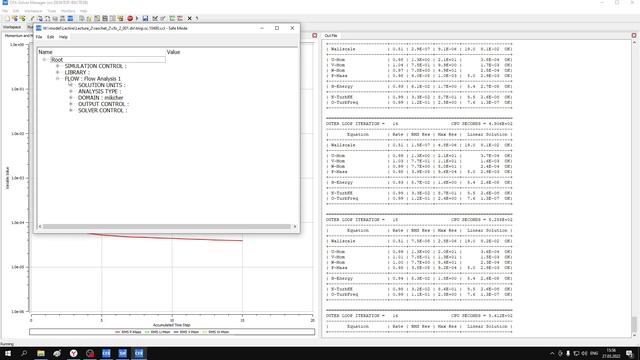Collapse the FLOW : Flow Analysis 1 node
Viewport: 640px width, 360px height.
[58, 78]
